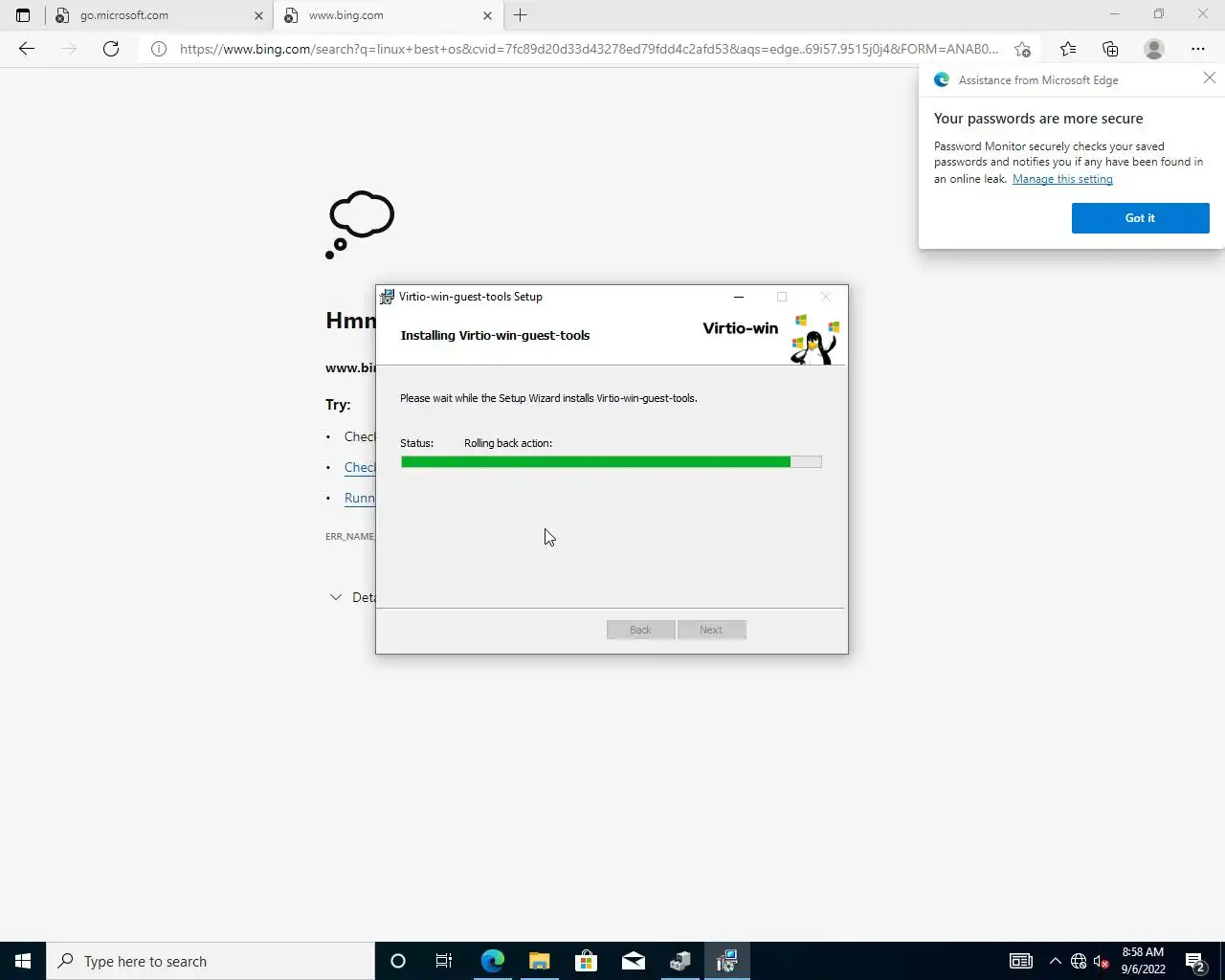Switch to the www.bing.com tab

[x=388, y=15]
